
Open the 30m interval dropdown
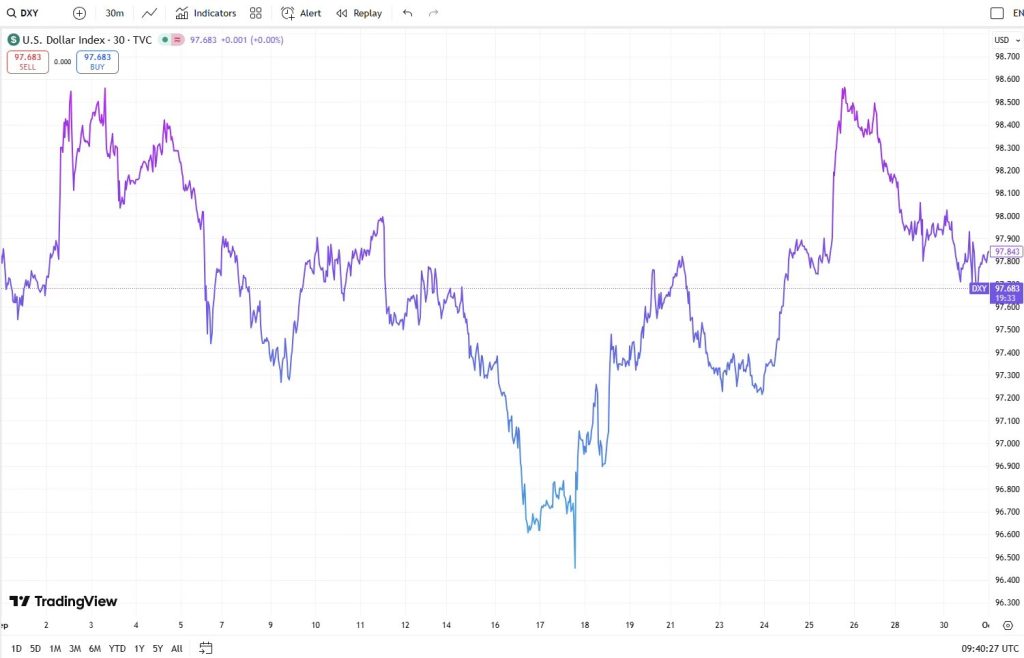115,13
